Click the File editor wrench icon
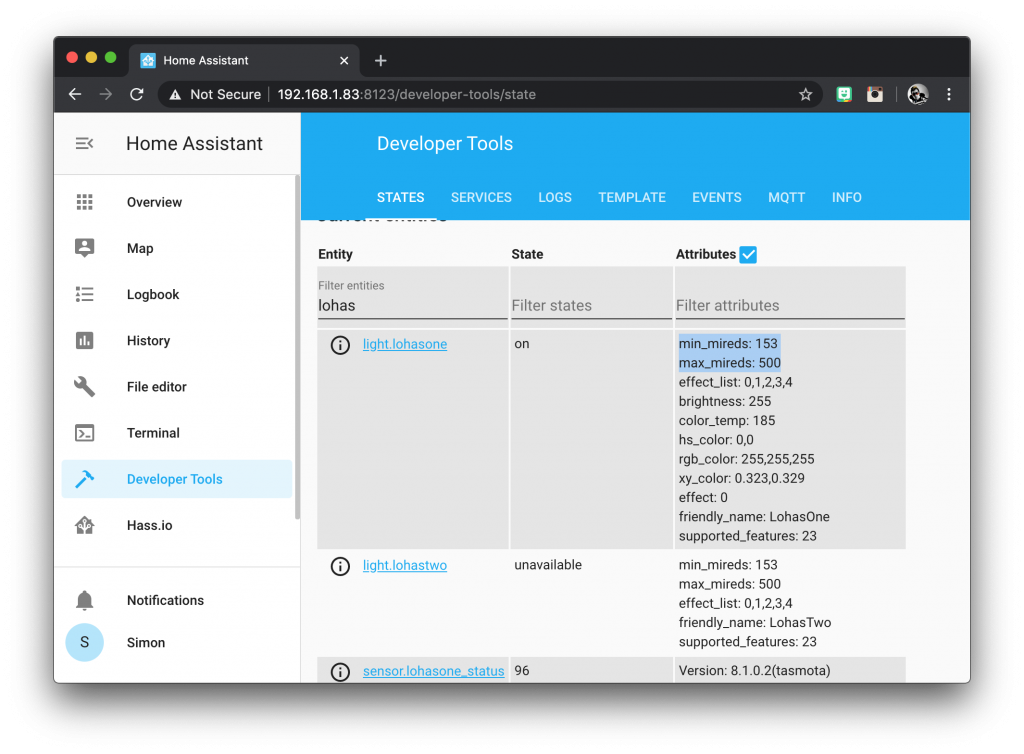 84,386
